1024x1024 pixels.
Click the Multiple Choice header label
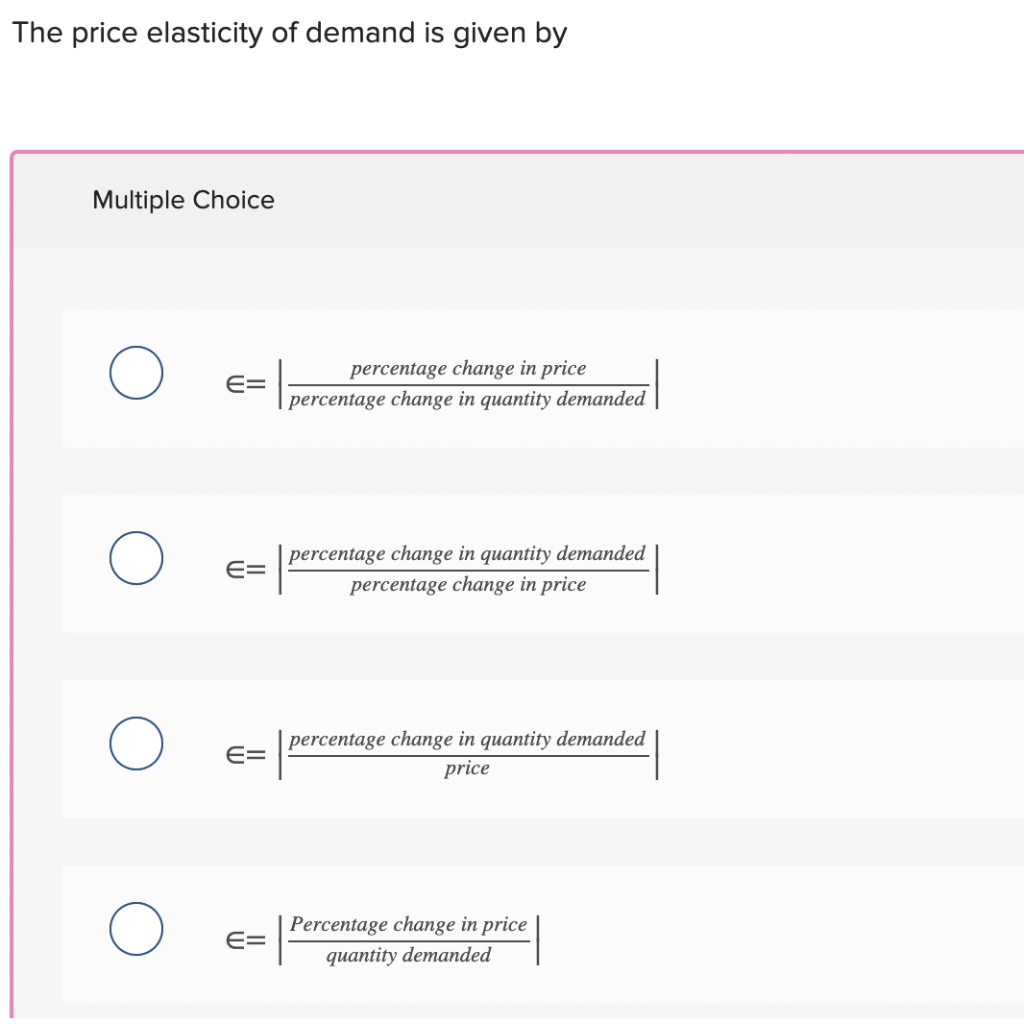[x=183, y=200]
